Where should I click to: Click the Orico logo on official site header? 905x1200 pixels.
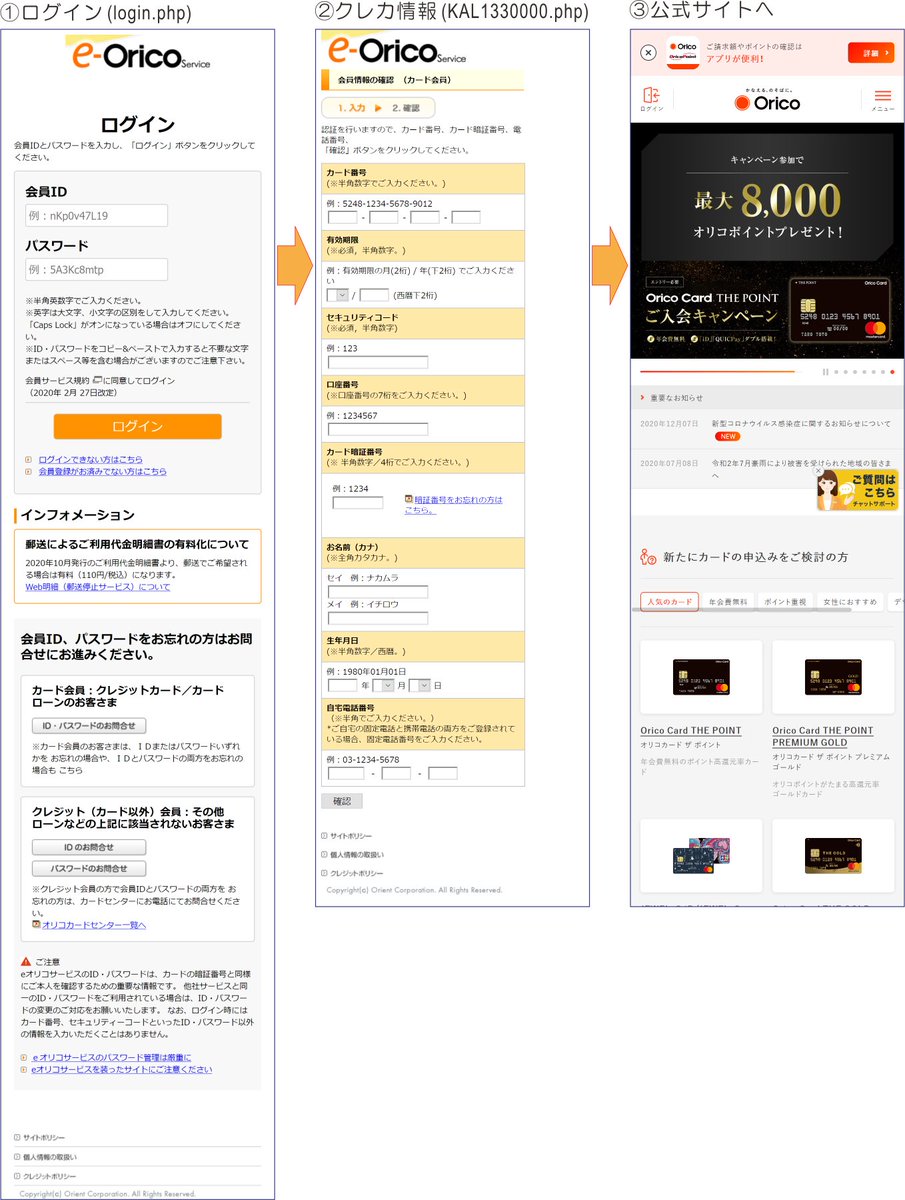[x=768, y=101]
